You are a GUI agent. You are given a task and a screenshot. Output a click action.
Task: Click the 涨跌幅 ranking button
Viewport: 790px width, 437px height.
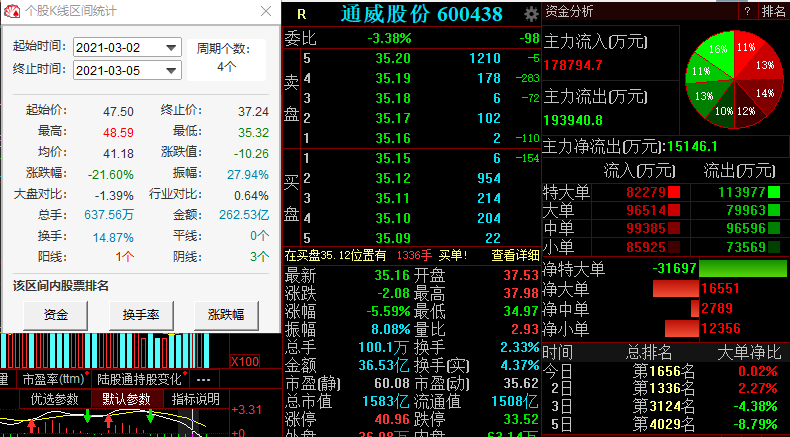[x=226, y=315]
